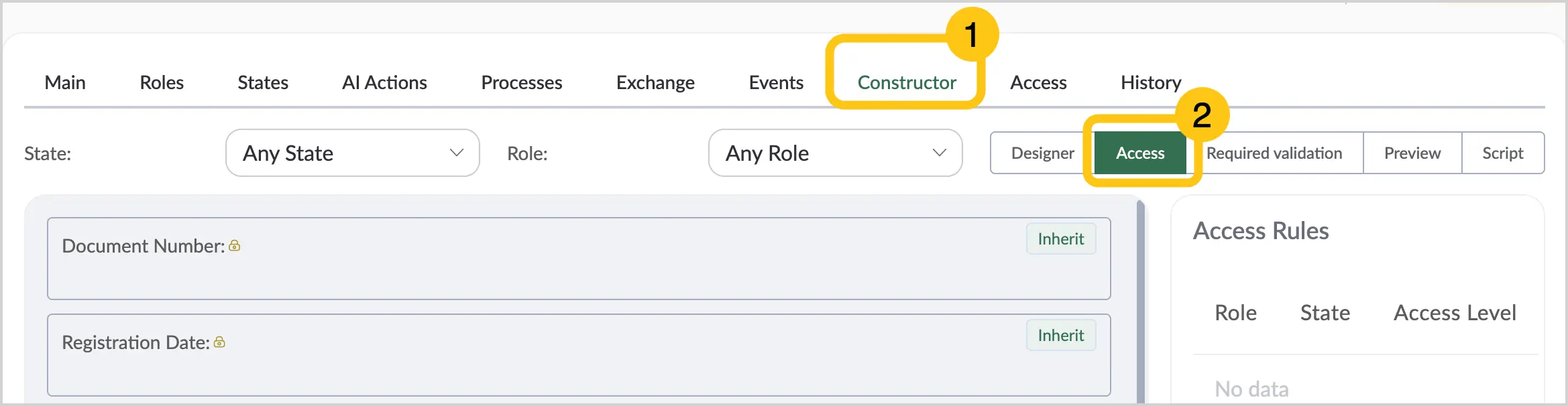The image size is (1568, 406).
Task: Click lock icon beside Registration Date
Action: coord(219,342)
